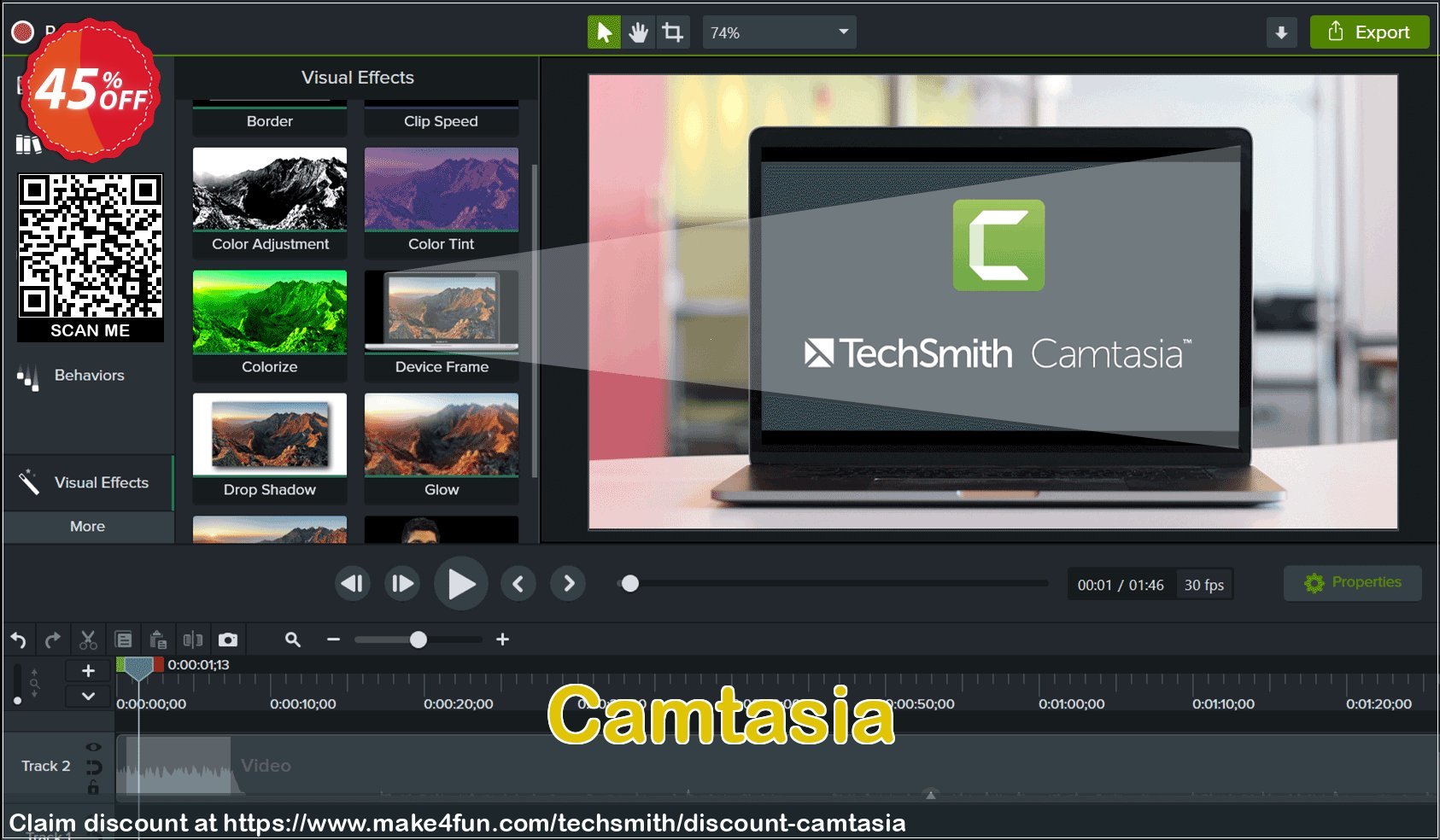Expand the More tools section
Viewport: 1440px width, 840px height.
click(88, 527)
